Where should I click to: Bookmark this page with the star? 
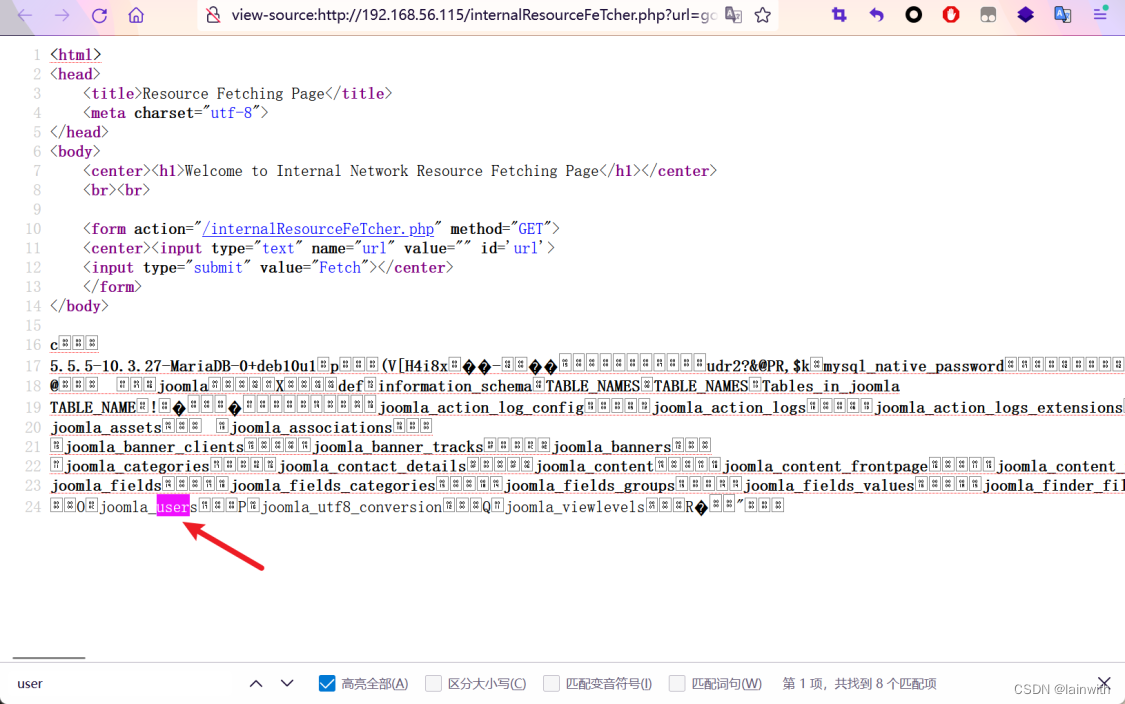click(x=763, y=15)
